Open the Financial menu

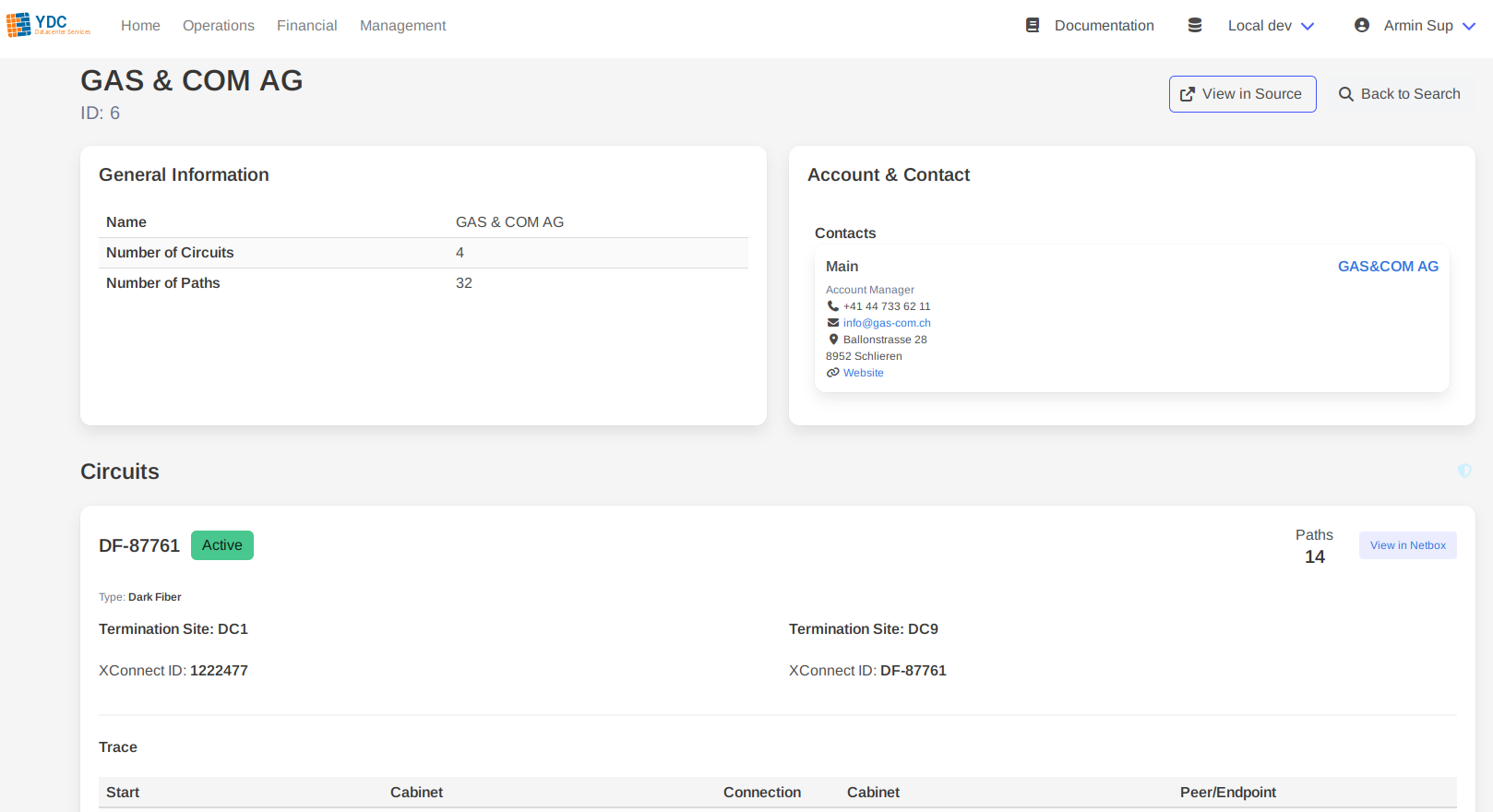(306, 26)
